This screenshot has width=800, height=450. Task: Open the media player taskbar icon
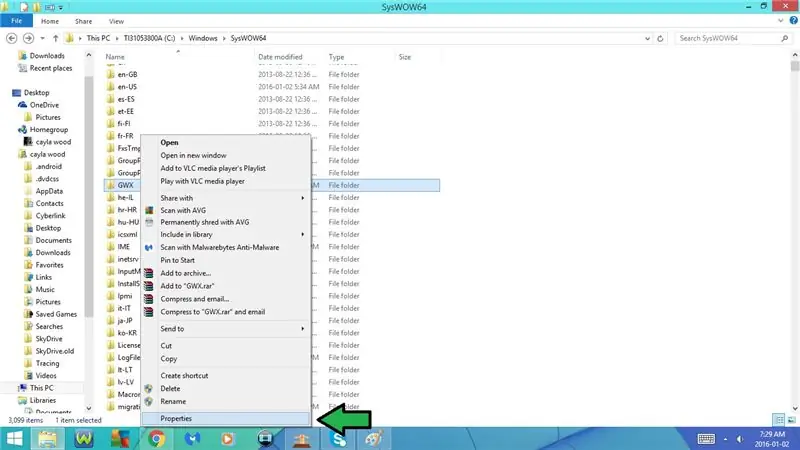pyautogui.click(x=228, y=439)
